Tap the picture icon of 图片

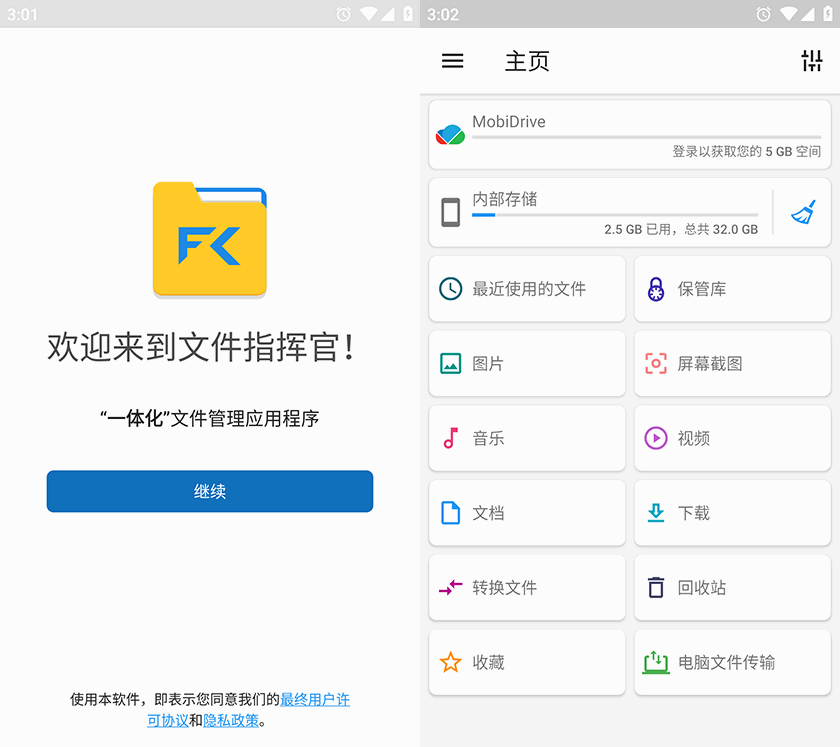tap(451, 363)
